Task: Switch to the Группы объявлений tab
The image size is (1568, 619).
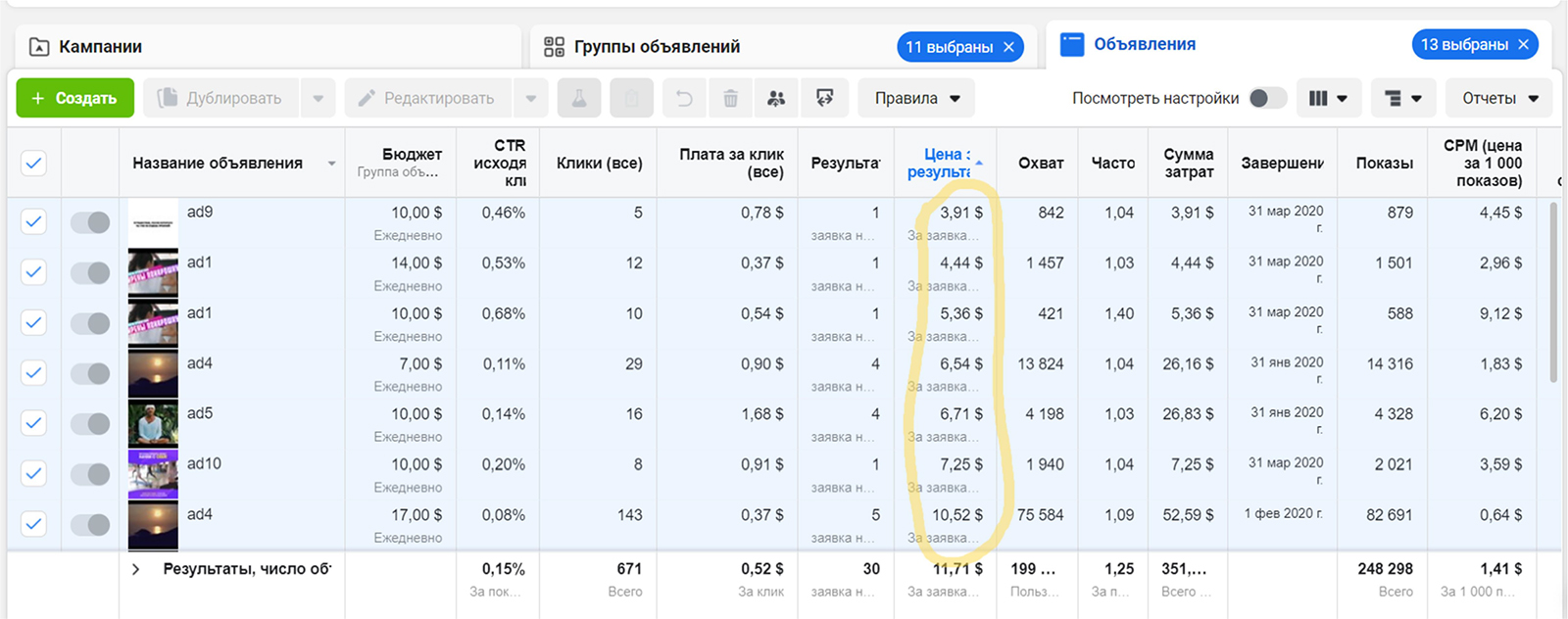Action: [657, 47]
